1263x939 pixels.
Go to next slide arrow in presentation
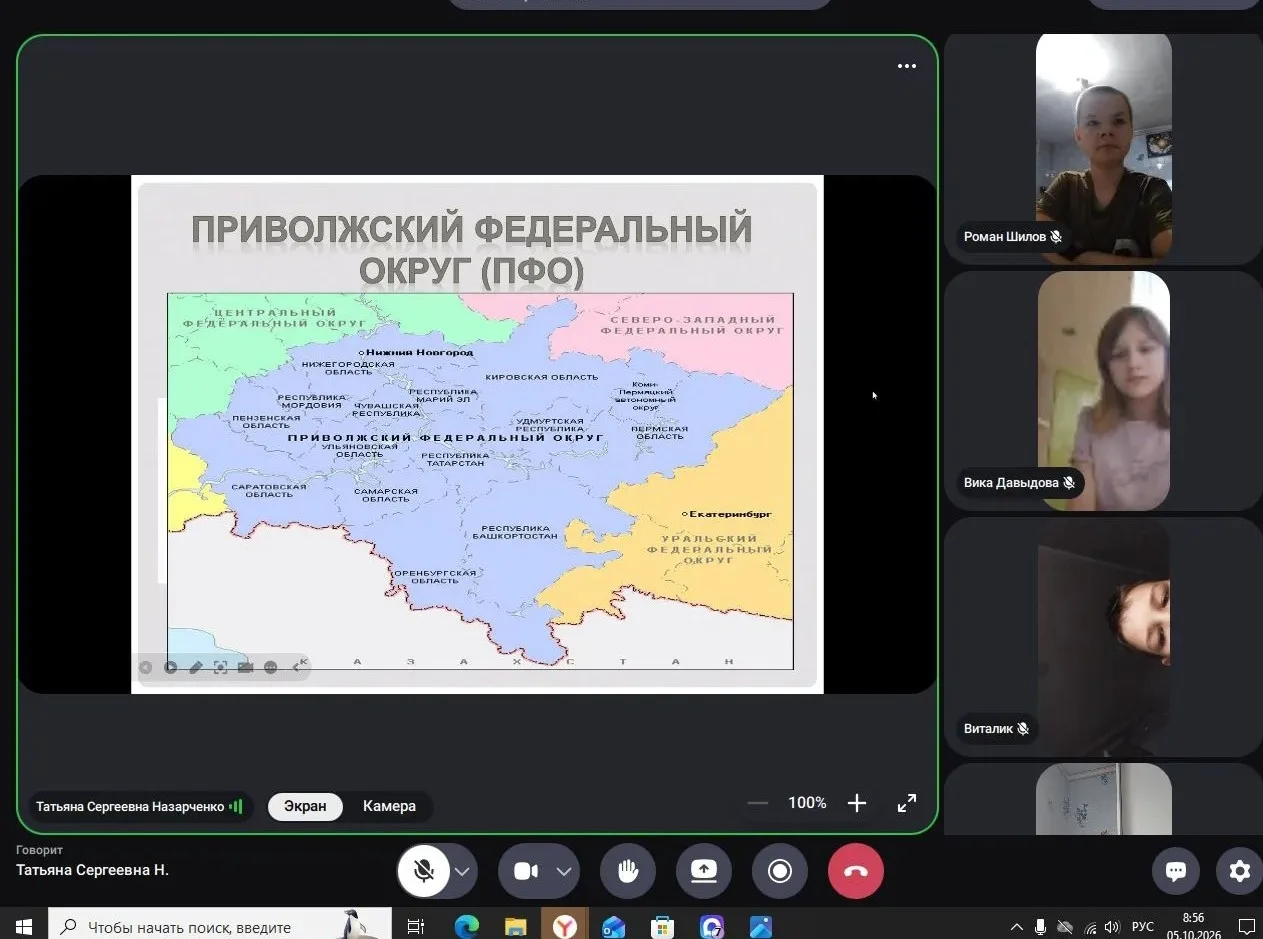[x=171, y=667]
